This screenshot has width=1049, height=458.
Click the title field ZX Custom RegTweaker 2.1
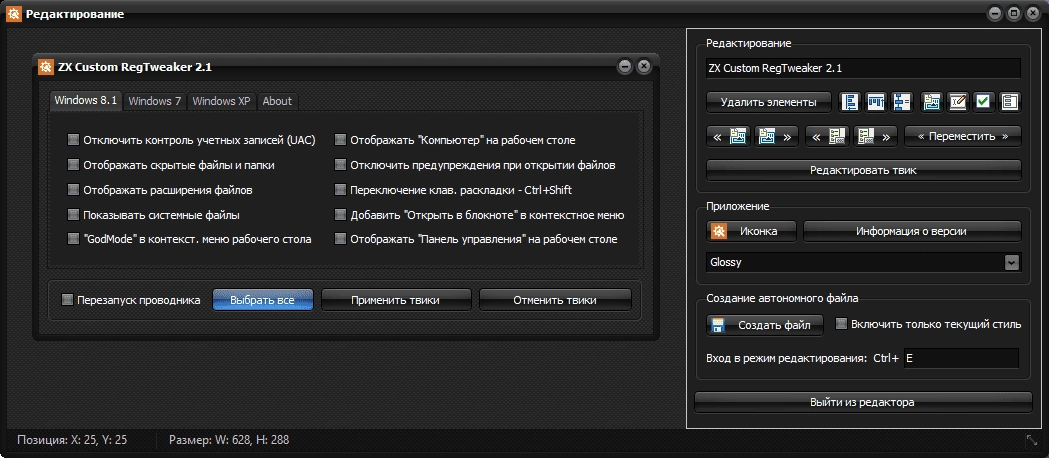(864, 68)
